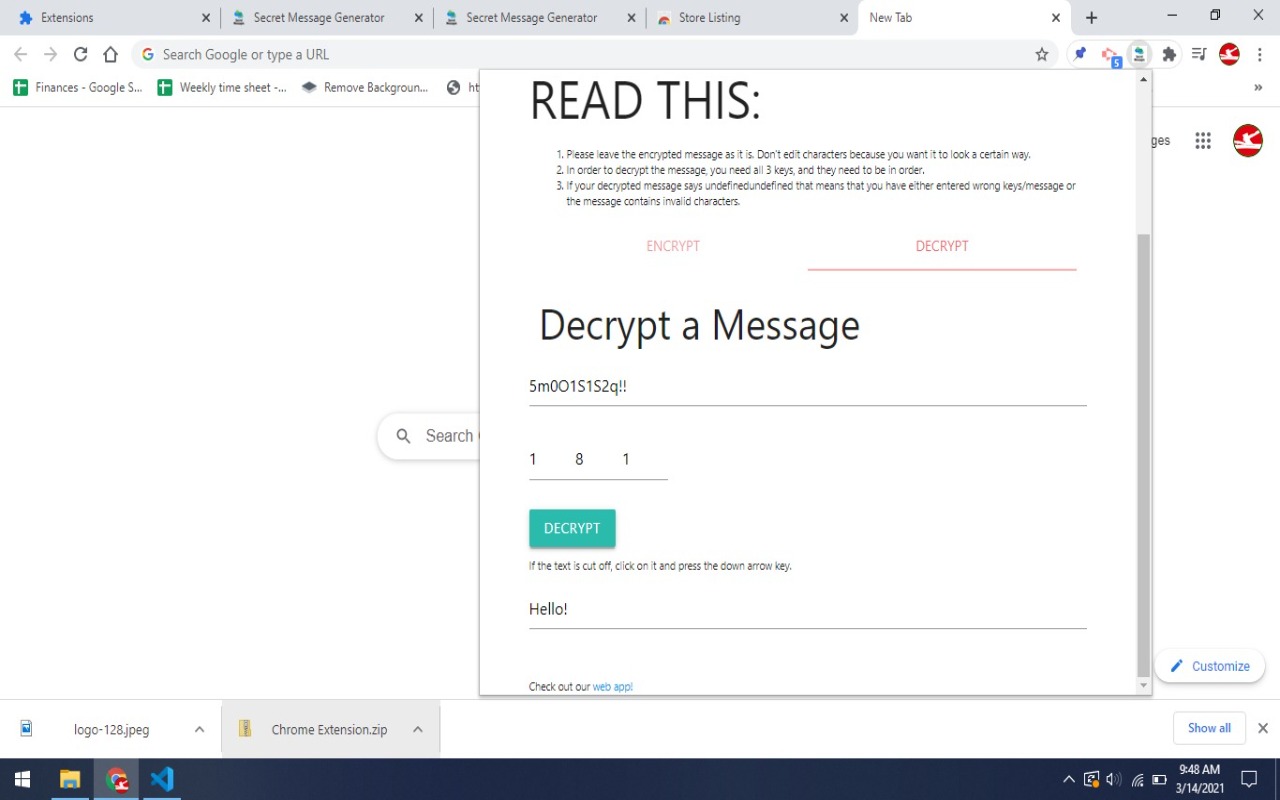Screen dimensions: 1280x800
Task: Reload the current page
Action: (80, 54)
